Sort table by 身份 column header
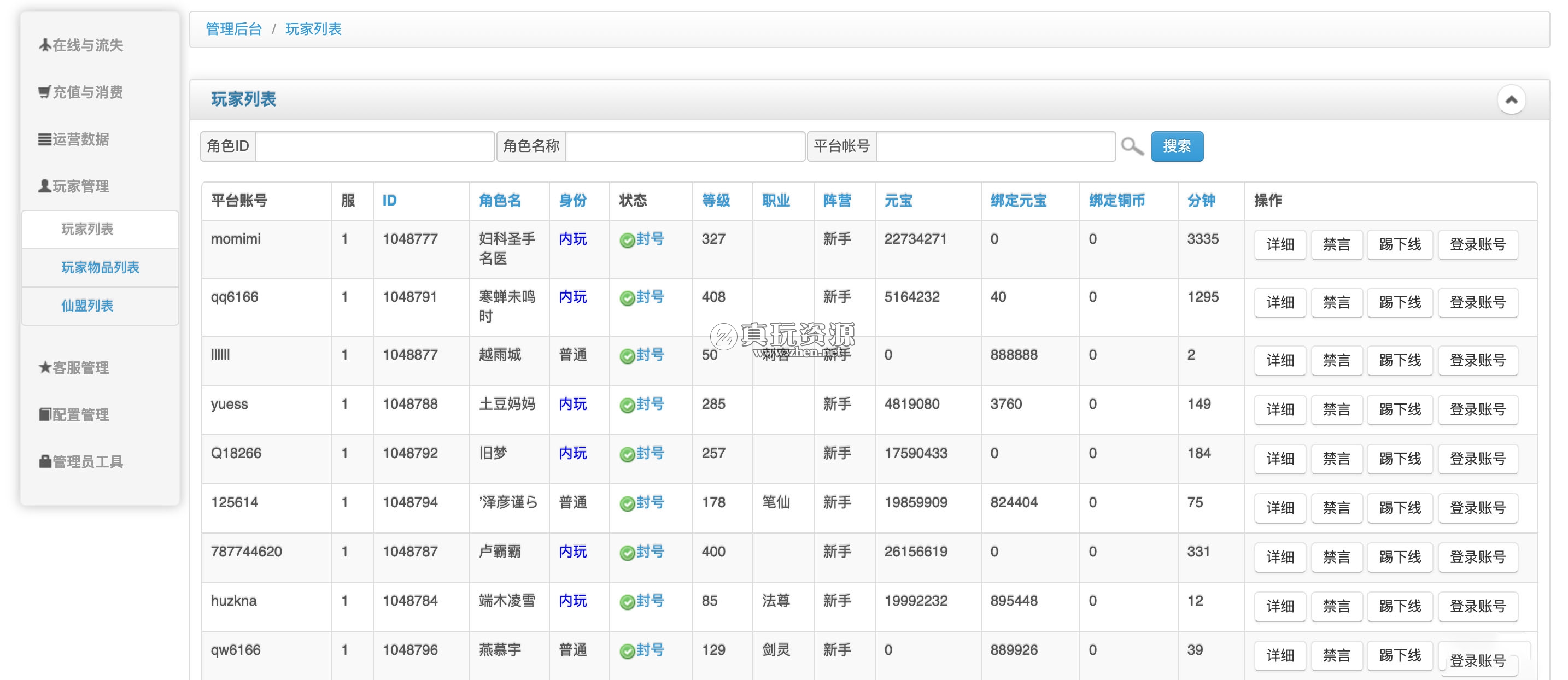Viewport: 1568px width, 680px height. (573, 200)
